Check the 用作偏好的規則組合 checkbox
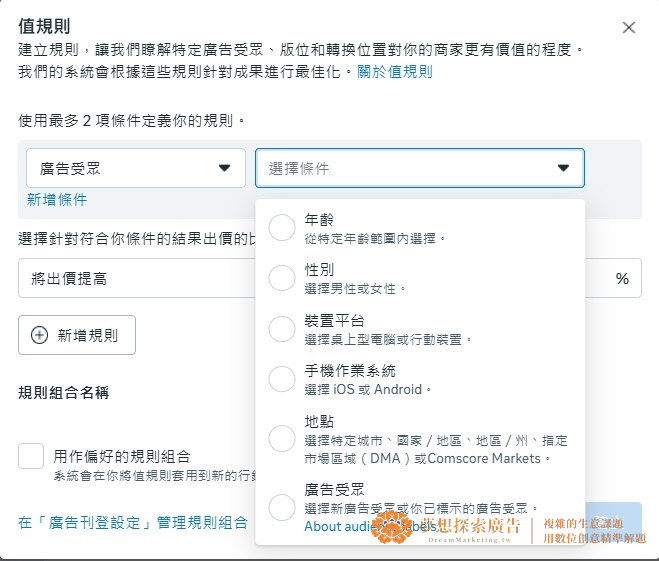This screenshot has height=561, width=659. point(31,456)
